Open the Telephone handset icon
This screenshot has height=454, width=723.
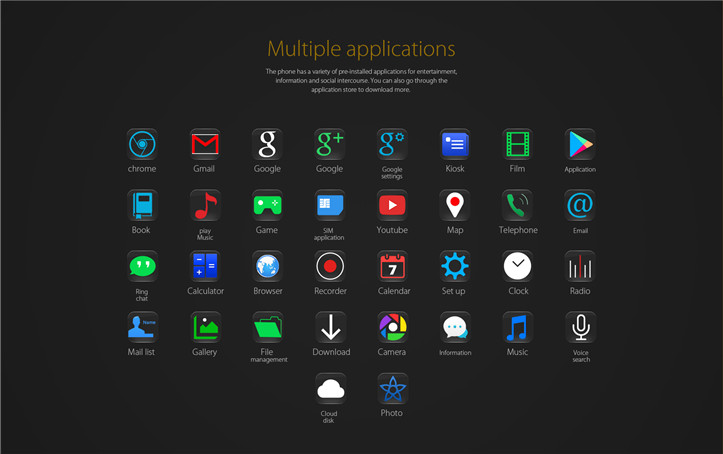point(517,205)
